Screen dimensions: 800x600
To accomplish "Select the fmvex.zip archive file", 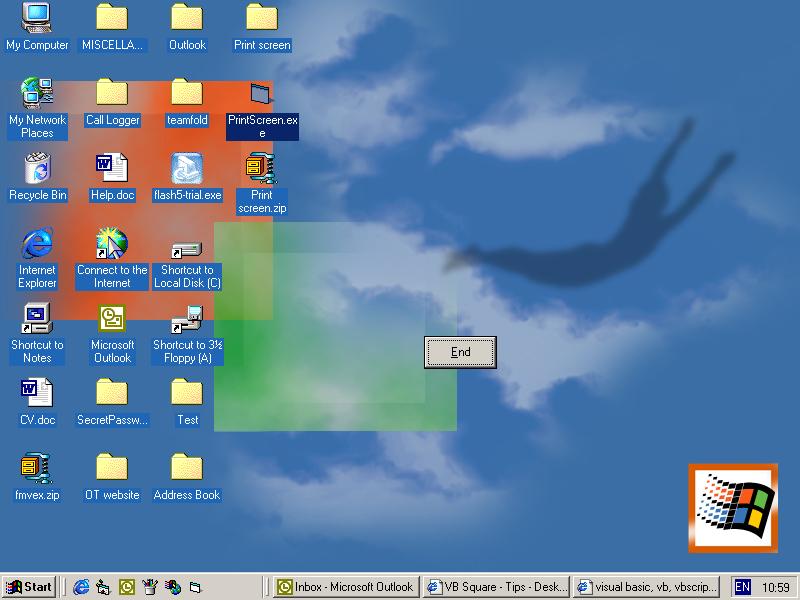I will point(37,469).
